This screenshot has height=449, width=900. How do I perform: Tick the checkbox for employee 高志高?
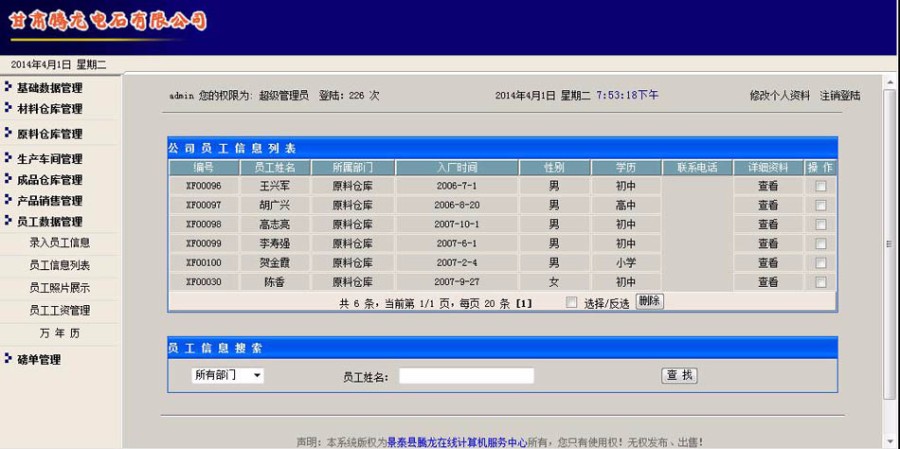[x=821, y=224]
